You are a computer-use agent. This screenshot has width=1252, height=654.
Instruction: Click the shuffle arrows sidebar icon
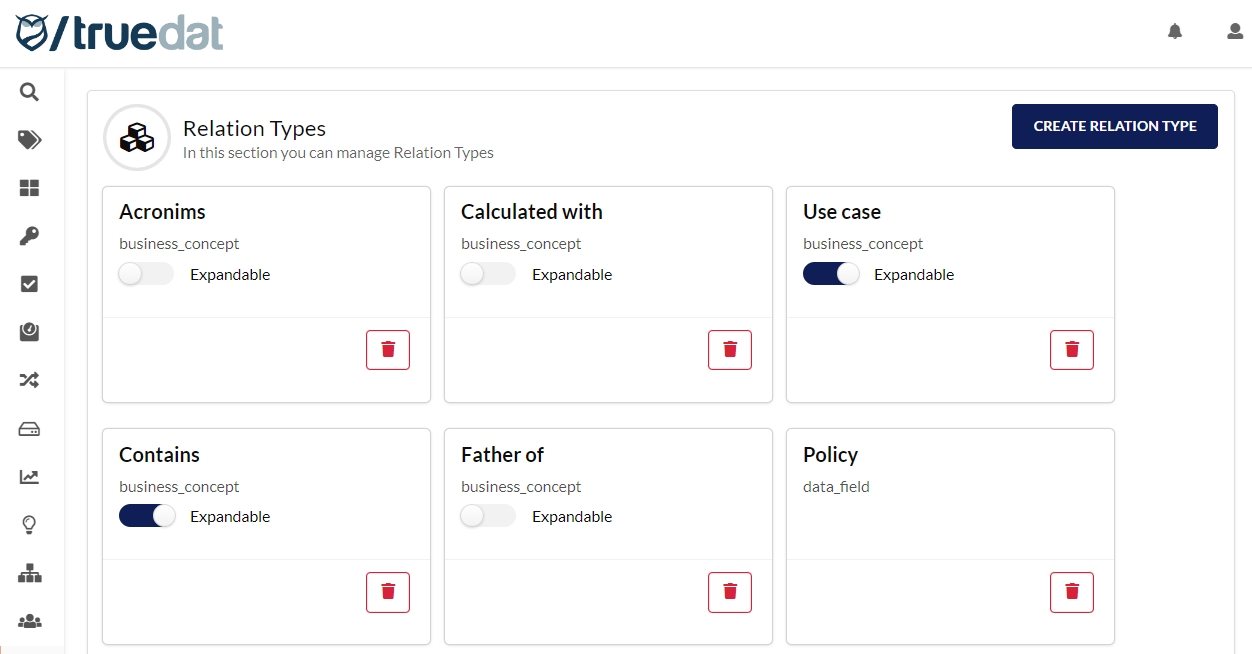29,380
